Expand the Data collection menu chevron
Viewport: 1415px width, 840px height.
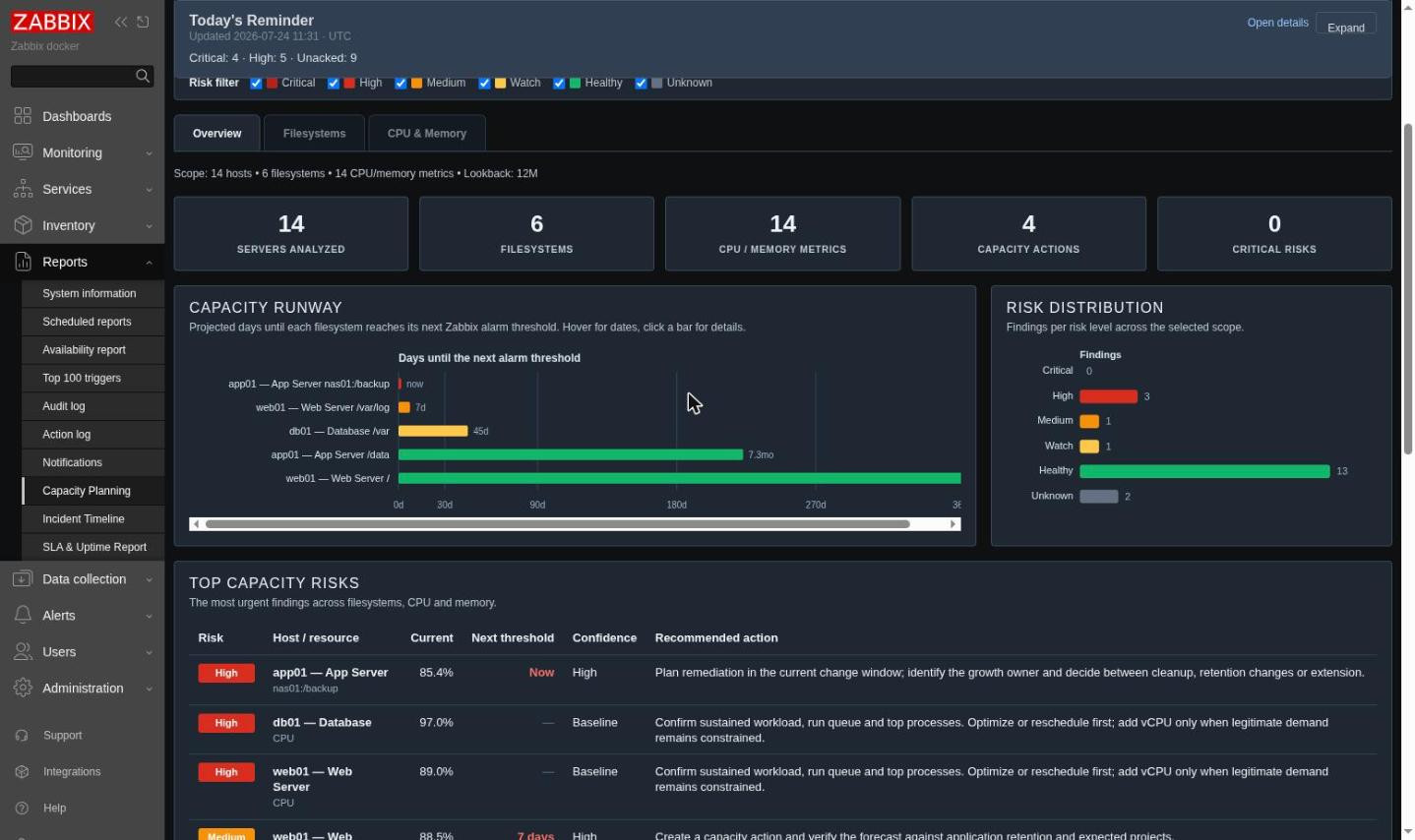(150, 580)
